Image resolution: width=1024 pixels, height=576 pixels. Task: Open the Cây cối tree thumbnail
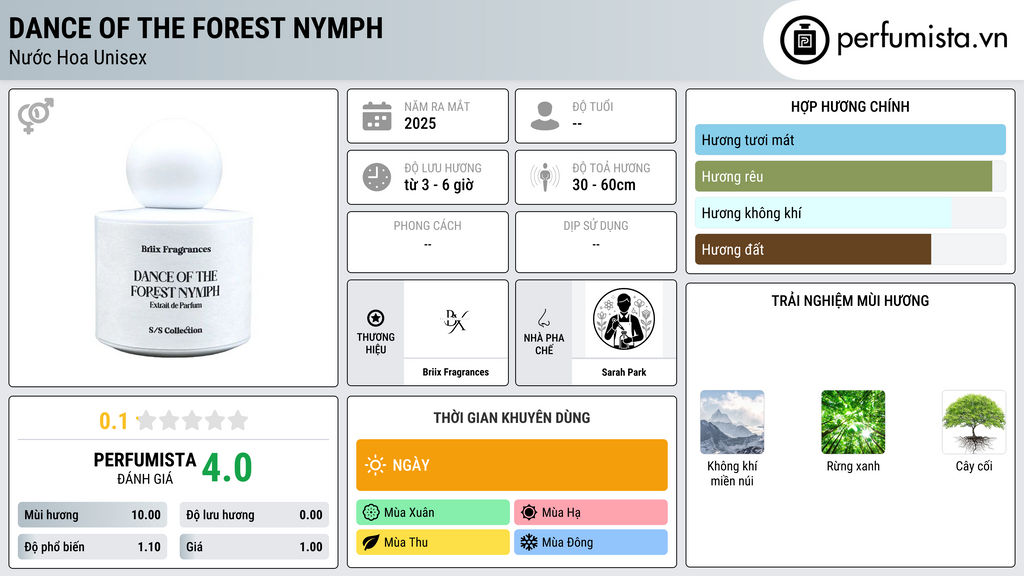(x=974, y=422)
